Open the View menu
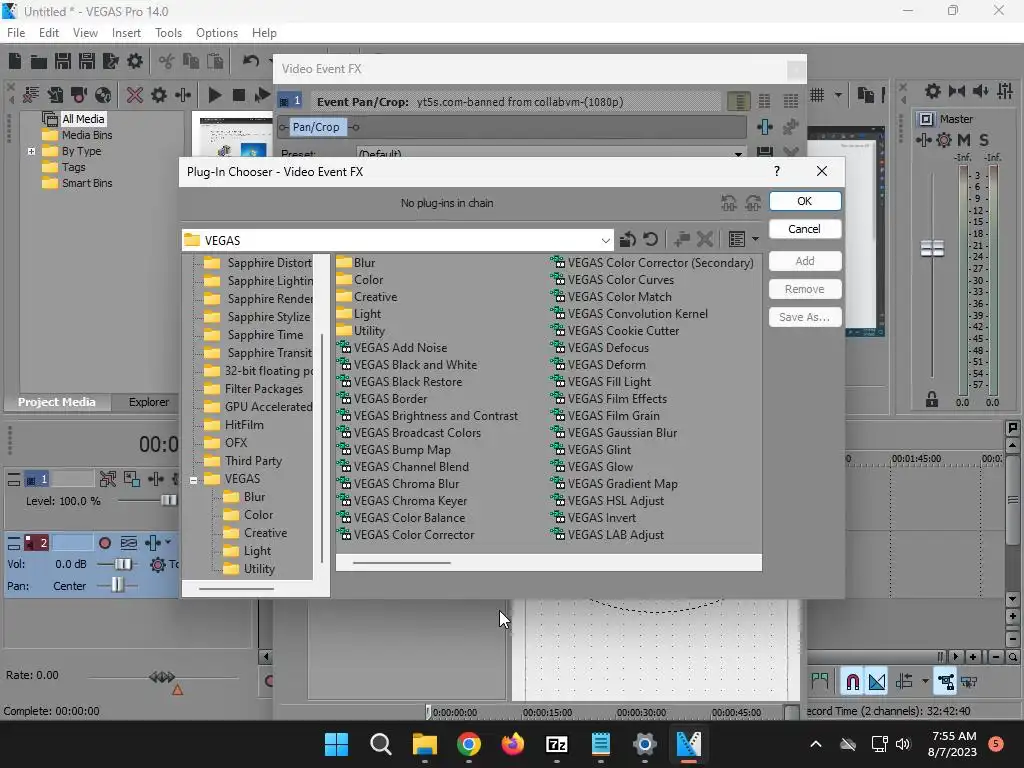This screenshot has width=1024, height=768. (x=85, y=33)
